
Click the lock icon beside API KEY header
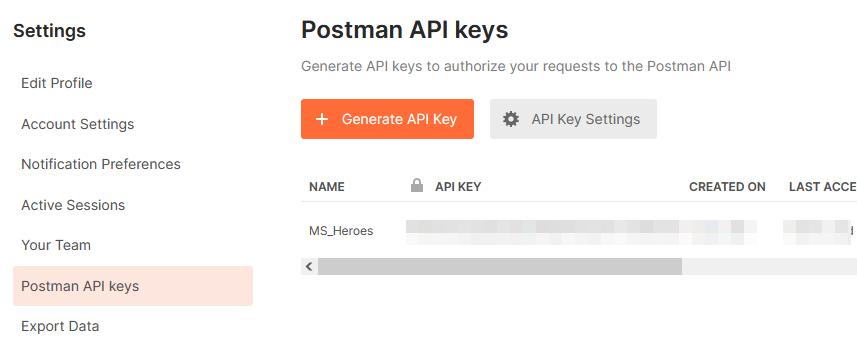[417, 186]
